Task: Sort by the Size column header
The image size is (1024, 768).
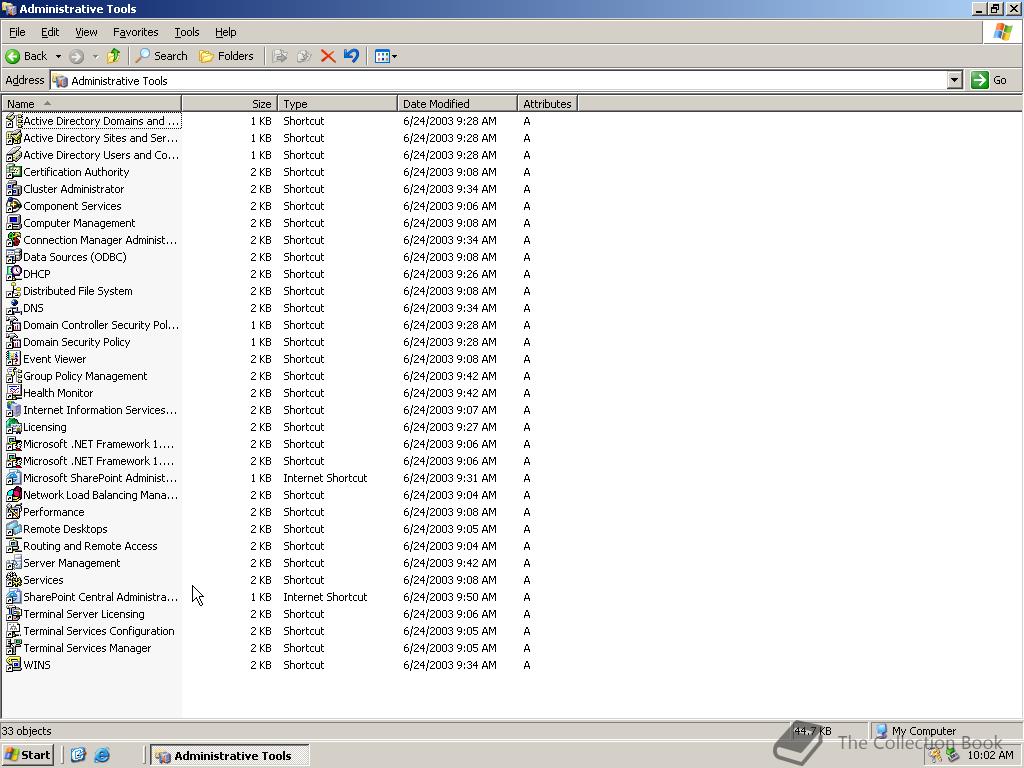Action: [230, 104]
